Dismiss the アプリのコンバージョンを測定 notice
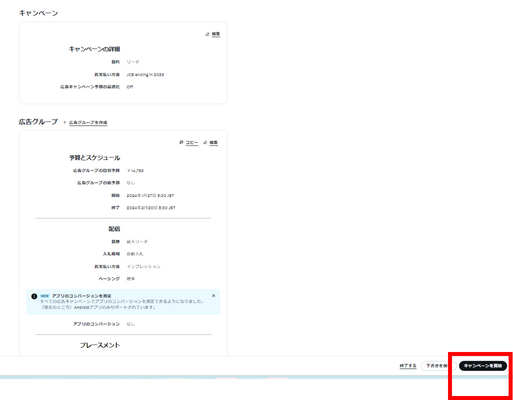The image size is (513, 400). (x=213, y=296)
